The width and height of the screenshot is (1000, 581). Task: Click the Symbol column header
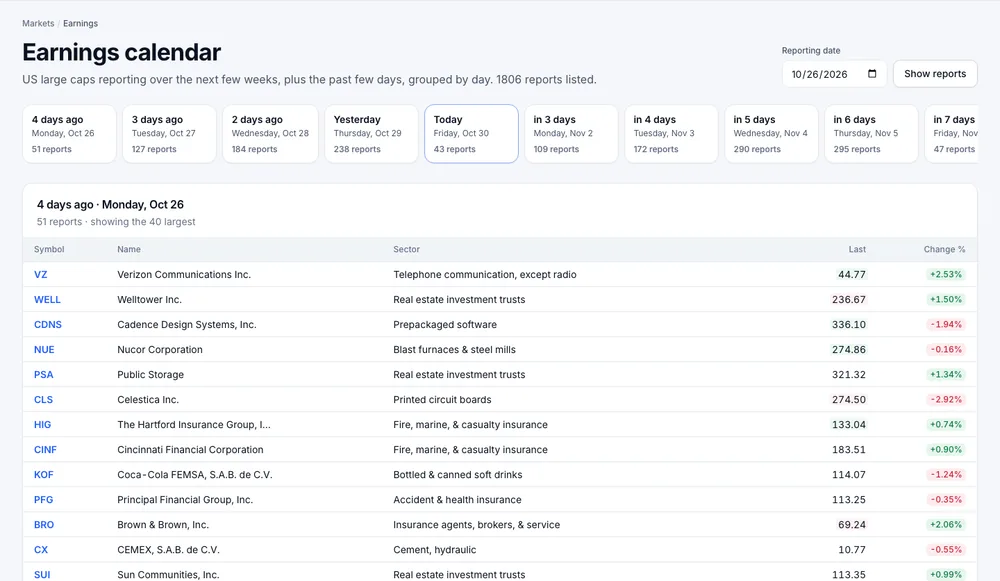tap(49, 249)
